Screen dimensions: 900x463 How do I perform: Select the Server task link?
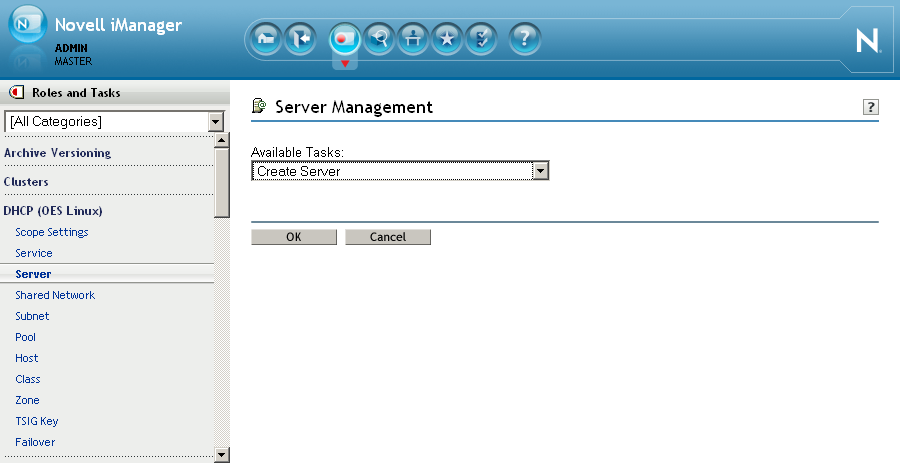click(x=33, y=274)
